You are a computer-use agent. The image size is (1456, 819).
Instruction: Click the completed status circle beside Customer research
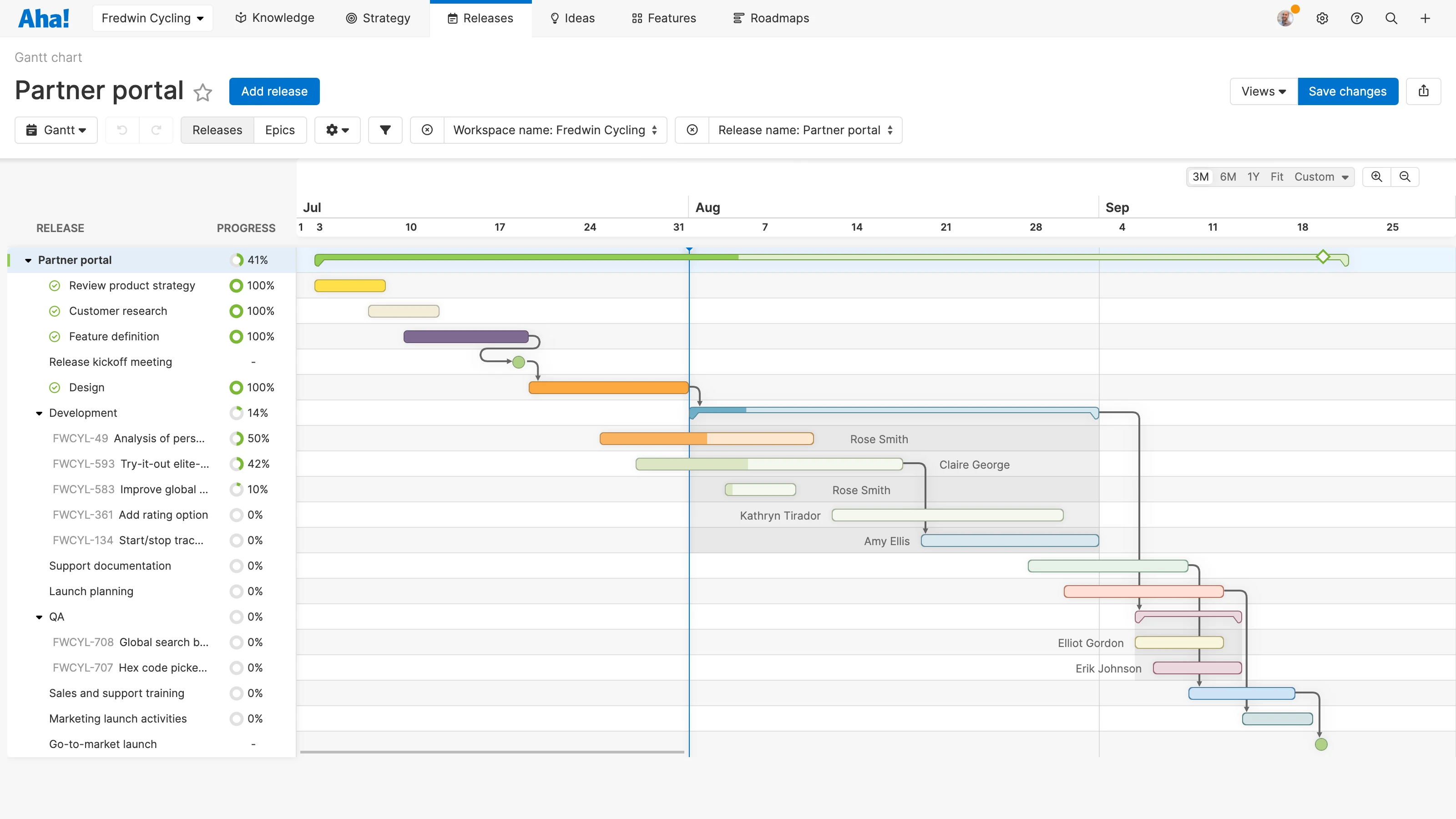coord(54,311)
